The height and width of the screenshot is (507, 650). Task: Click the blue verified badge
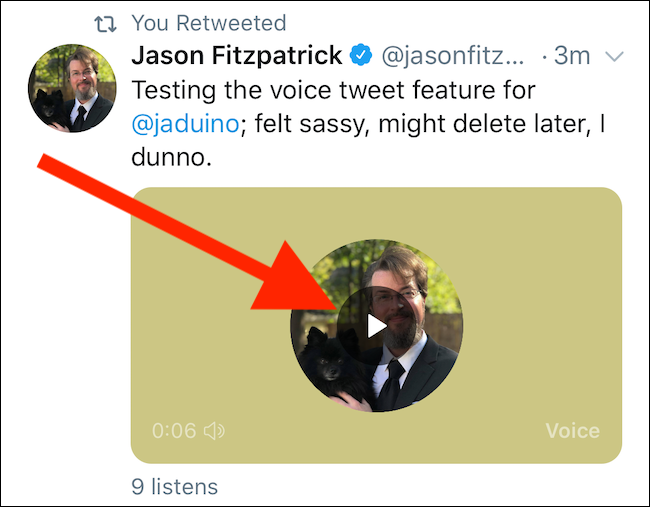359,56
